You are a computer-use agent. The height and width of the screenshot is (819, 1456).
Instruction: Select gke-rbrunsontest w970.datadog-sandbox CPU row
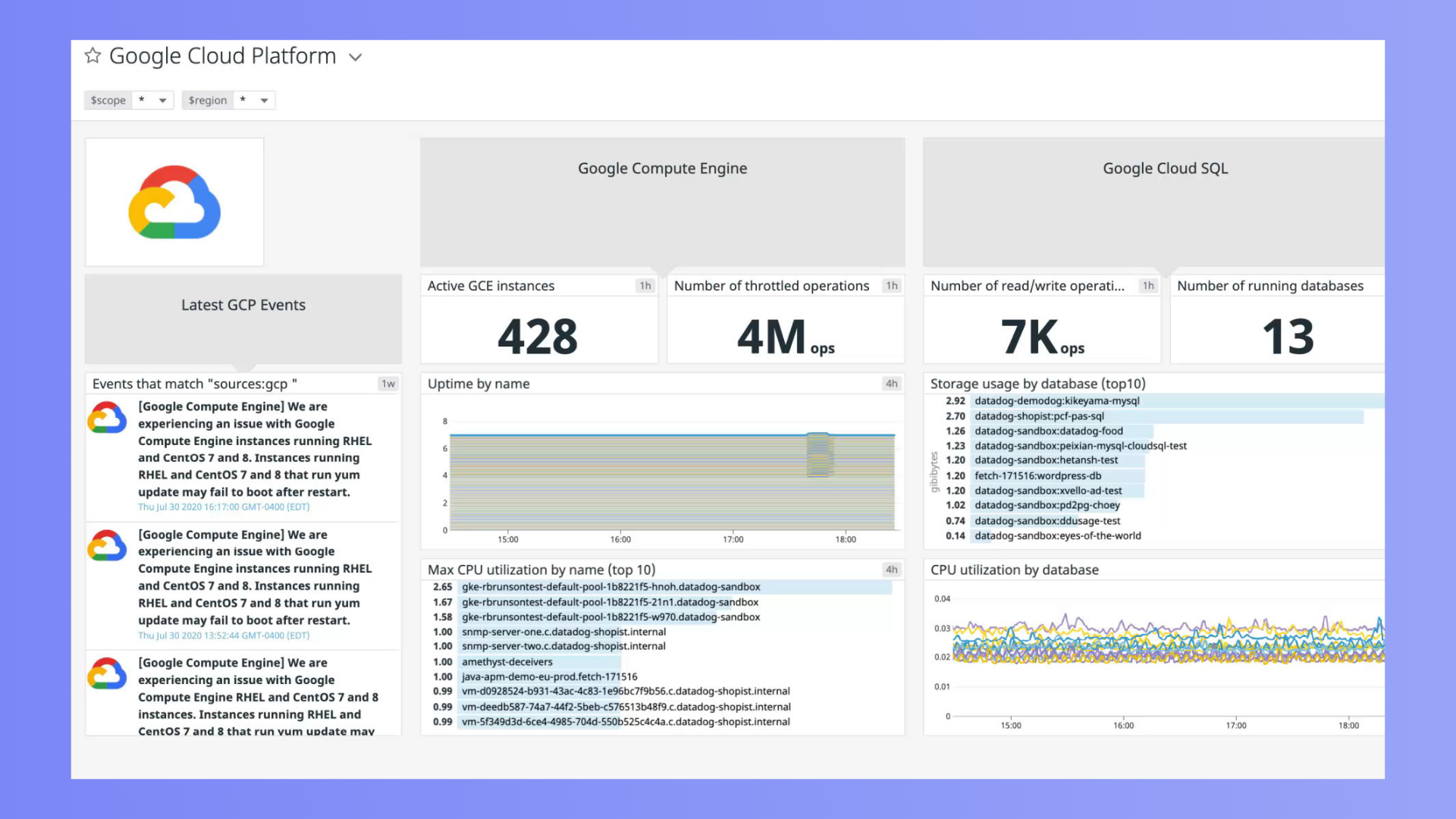662,617
